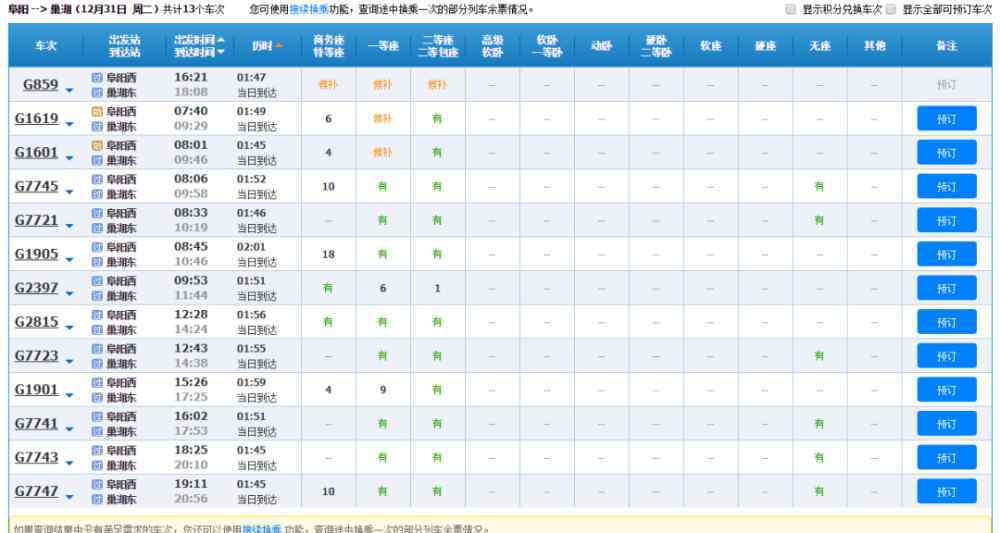Viewport: 1000px width, 533px height.
Task: Click 有 in G7721 无座 cell
Action: [x=819, y=220]
